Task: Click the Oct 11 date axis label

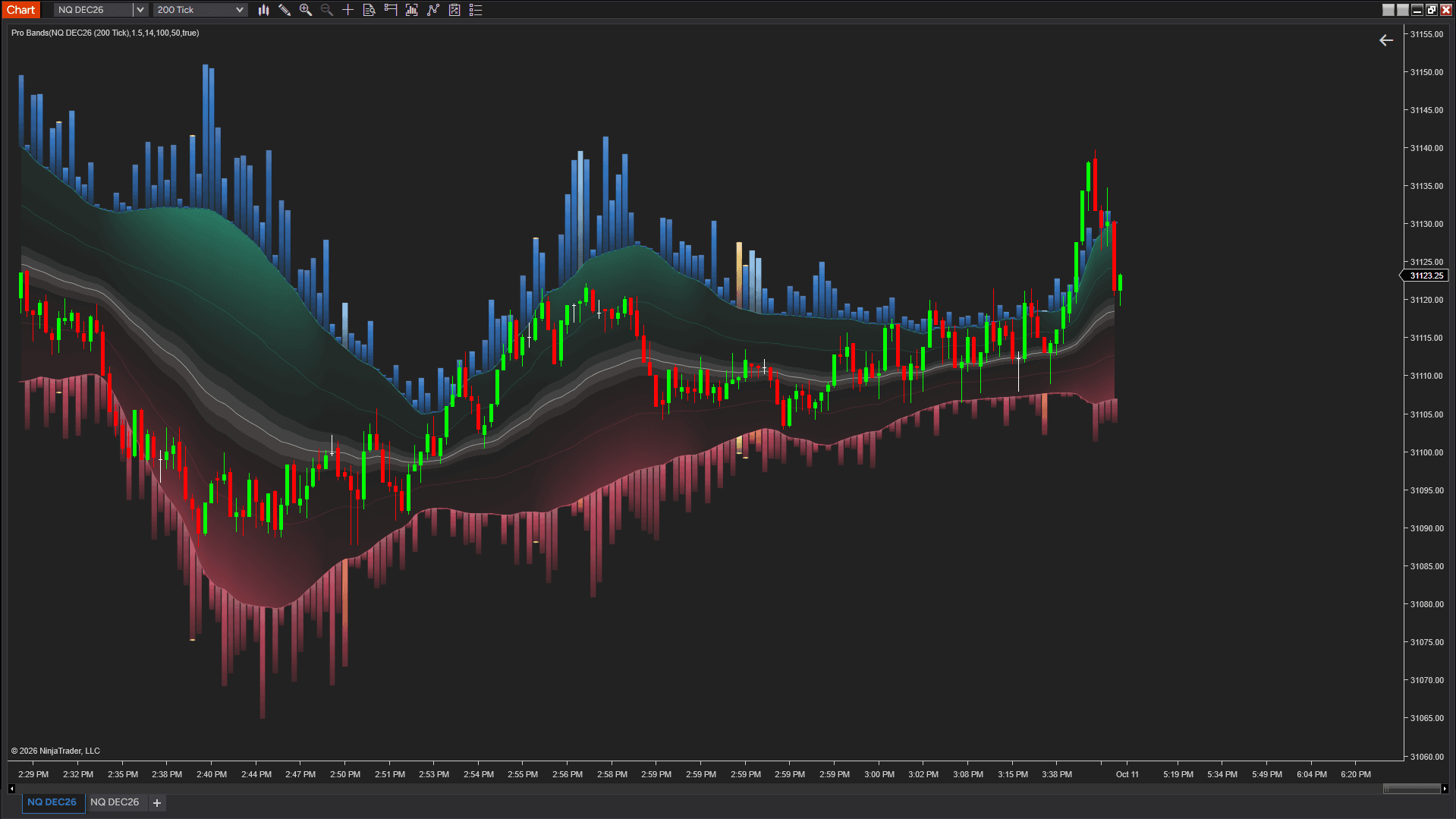Action: pyautogui.click(x=1127, y=775)
